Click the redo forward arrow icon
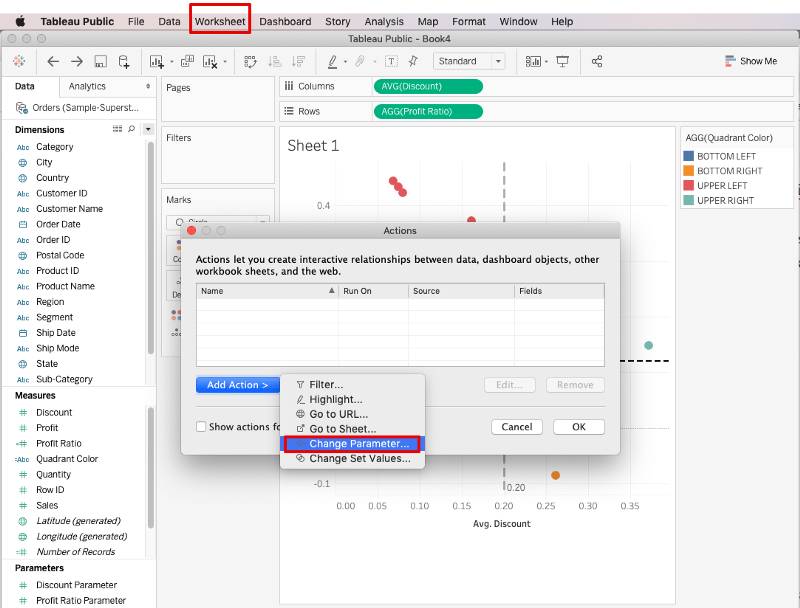The width and height of the screenshot is (800, 608). click(76, 61)
